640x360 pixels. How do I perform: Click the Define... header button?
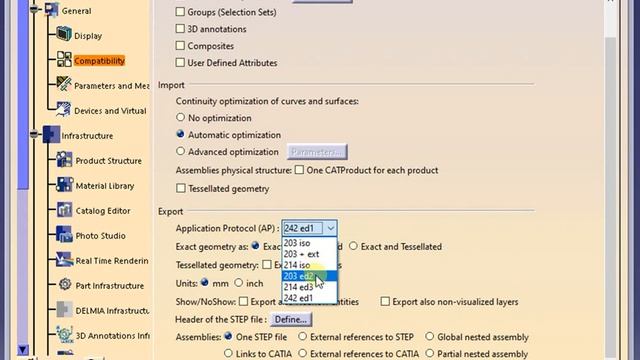pos(291,319)
